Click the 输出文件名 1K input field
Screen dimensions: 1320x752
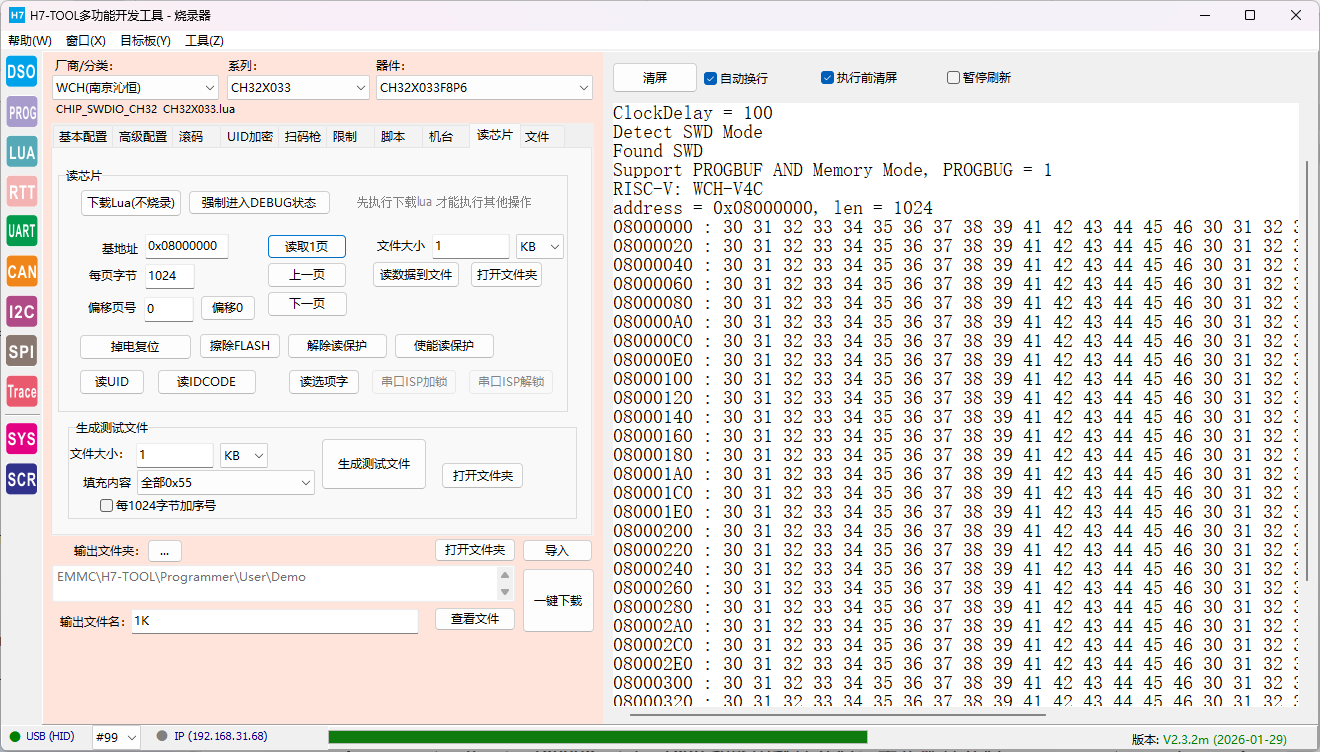point(274,621)
